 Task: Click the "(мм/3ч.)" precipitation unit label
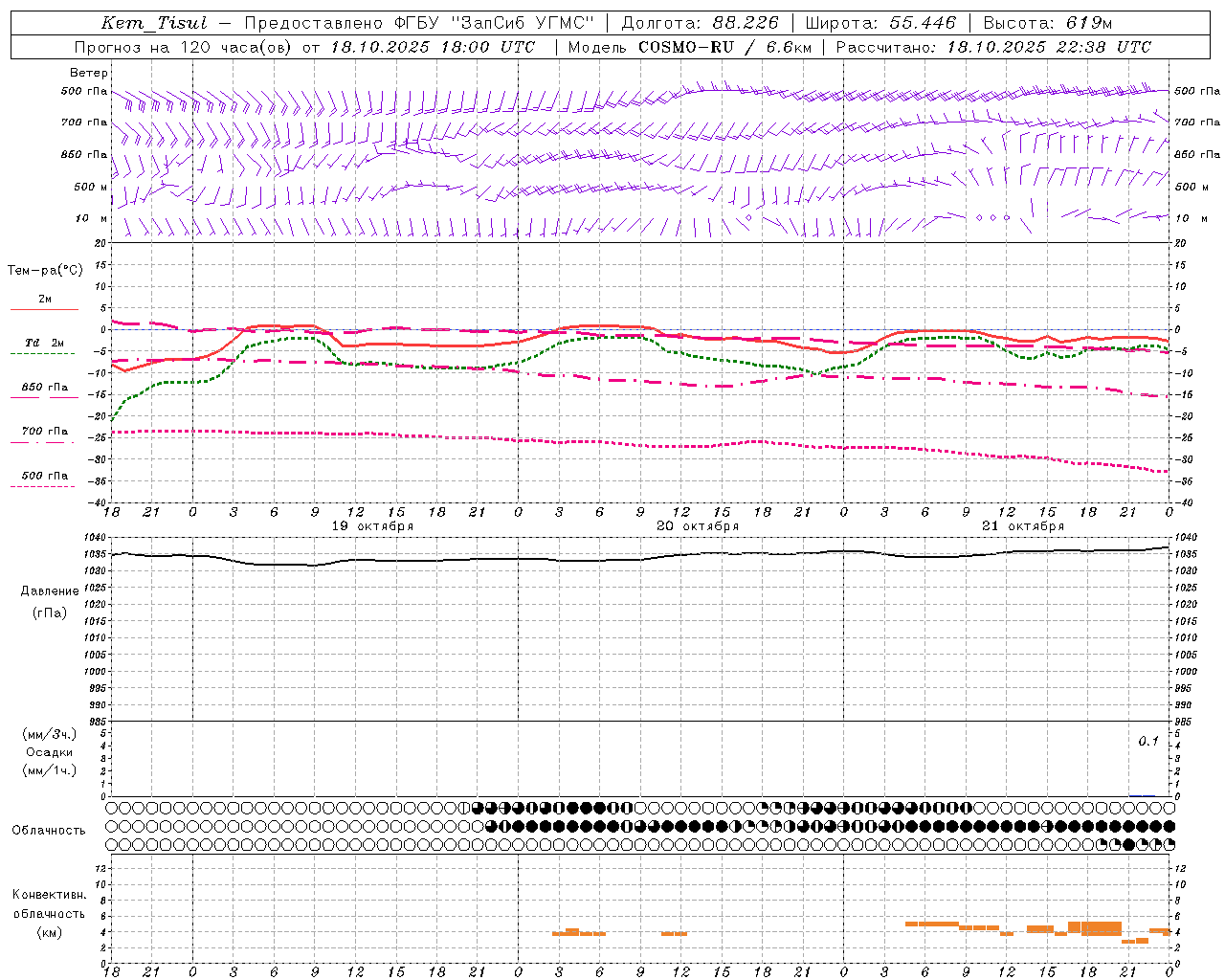50,734
